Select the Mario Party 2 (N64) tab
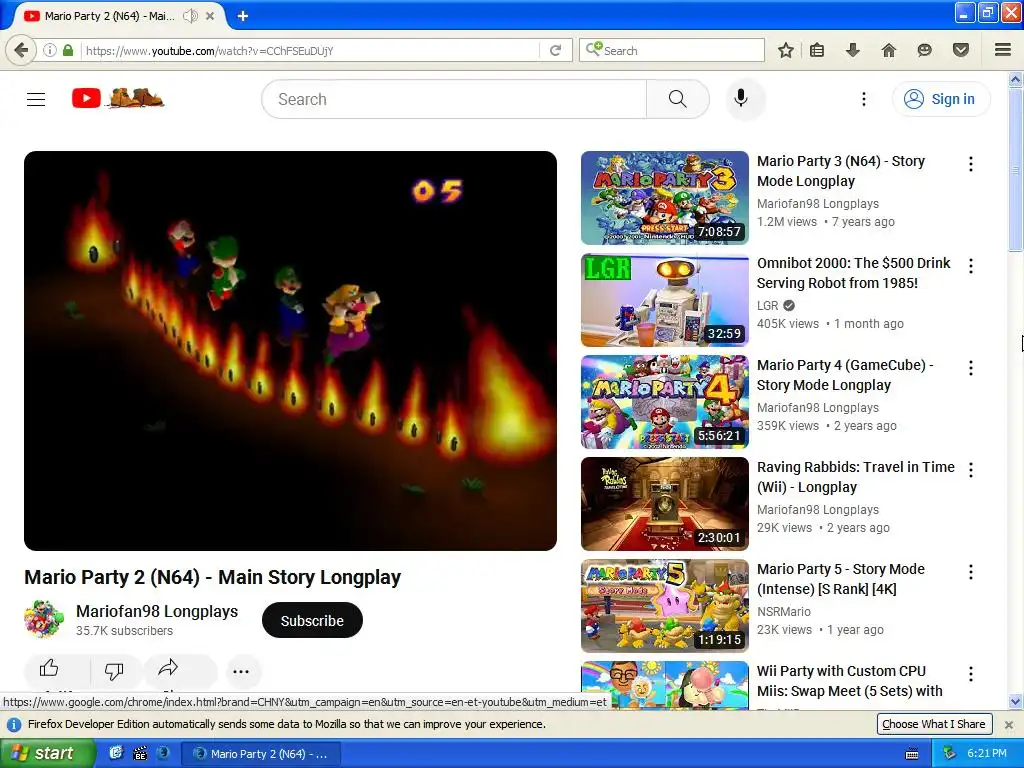Viewport: 1024px width, 768px height. (110, 16)
